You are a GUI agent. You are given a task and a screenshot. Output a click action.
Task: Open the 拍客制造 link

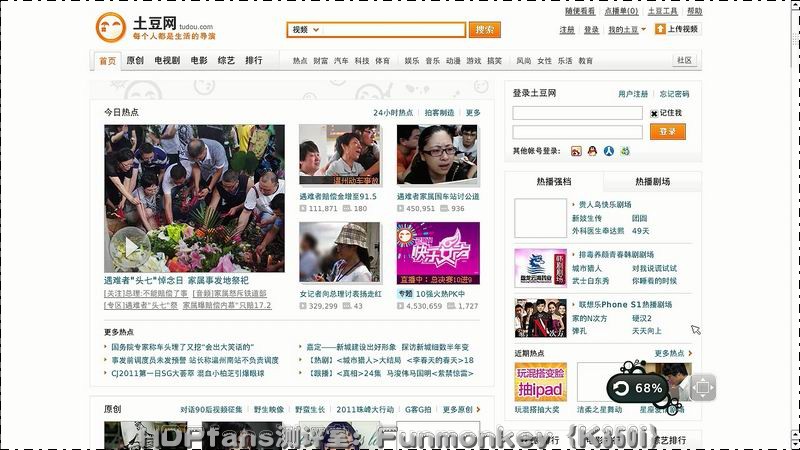tap(439, 113)
